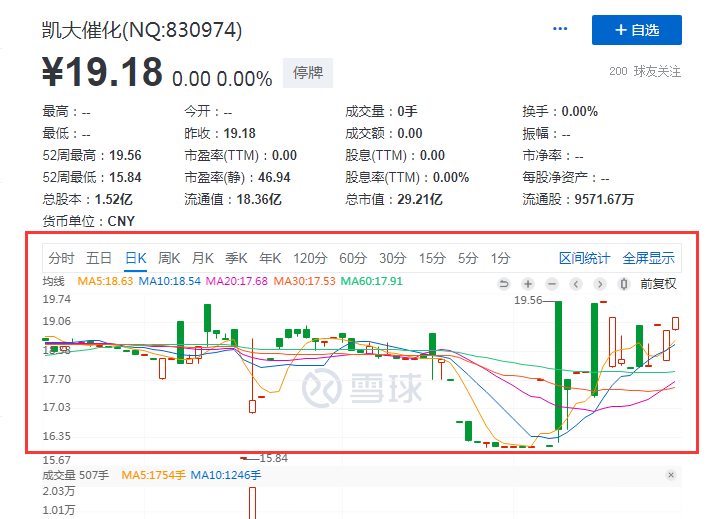
Task: Click the 总股本:1.52亿 value
Action: coord(88,199)
